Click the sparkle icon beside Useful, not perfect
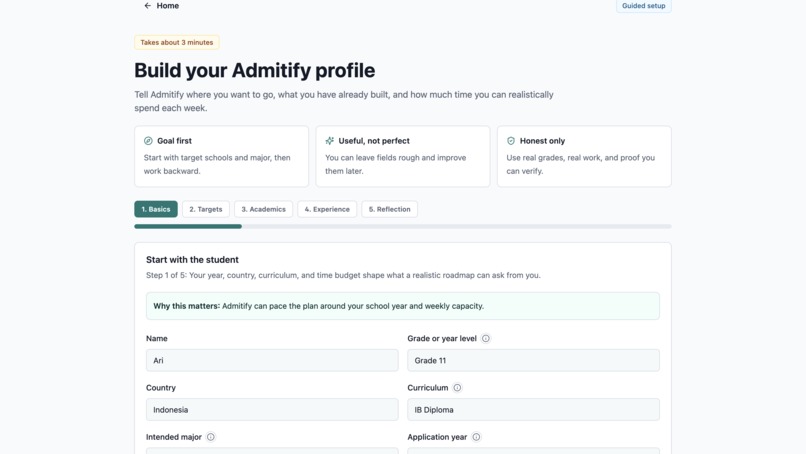The height and width of the screenshot is (454, 806). pyautogui.click(x=329, y=141)
